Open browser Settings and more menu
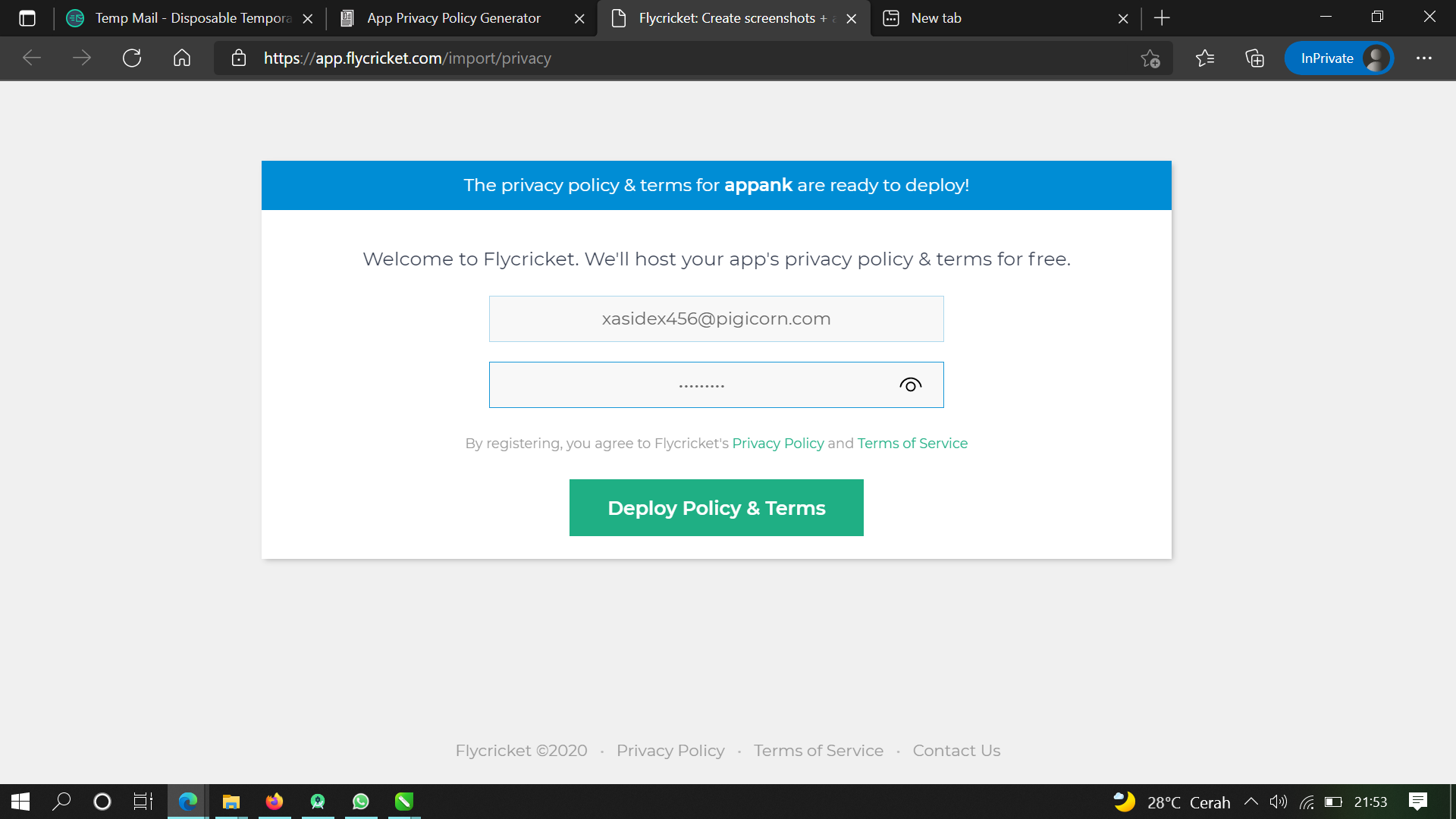 coord(1424,58)
